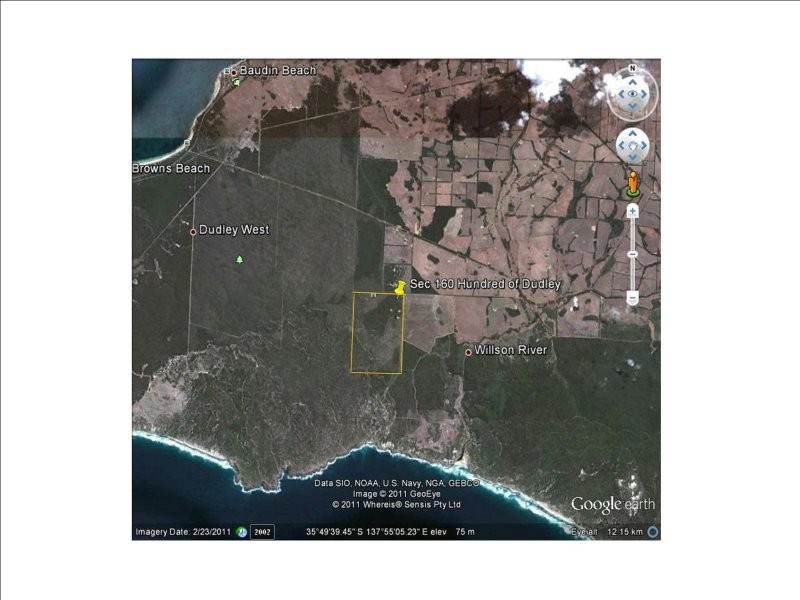Screen dimensions: 800x600
Task: Click the Sec 160 Hundred of Dudley label
Action: [x=486, y=285]
